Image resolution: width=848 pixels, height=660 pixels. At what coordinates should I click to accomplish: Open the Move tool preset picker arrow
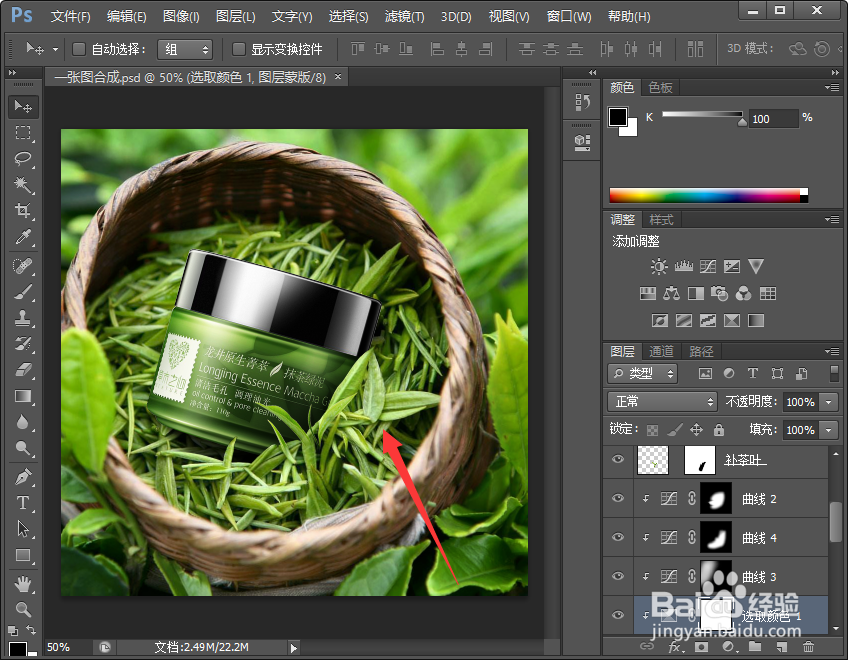55,49
